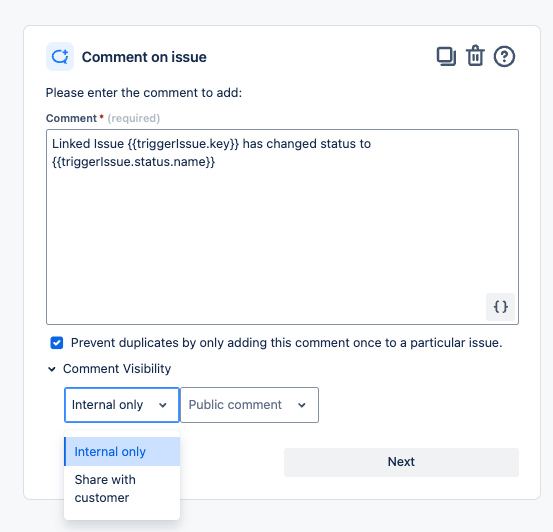
Task: Click the Comment on issue title
Action: [x=144, y=57]
